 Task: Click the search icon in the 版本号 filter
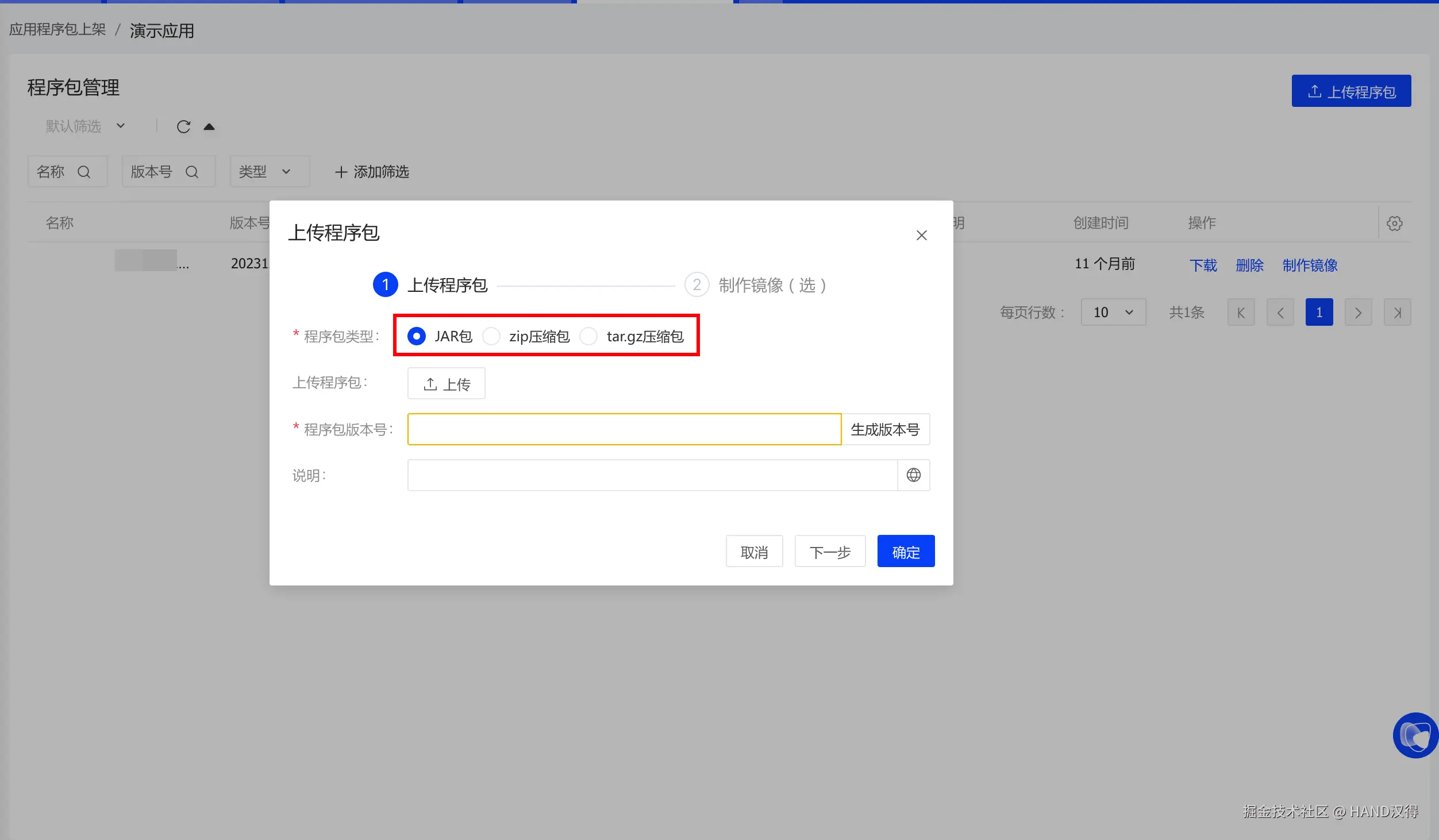192,172
